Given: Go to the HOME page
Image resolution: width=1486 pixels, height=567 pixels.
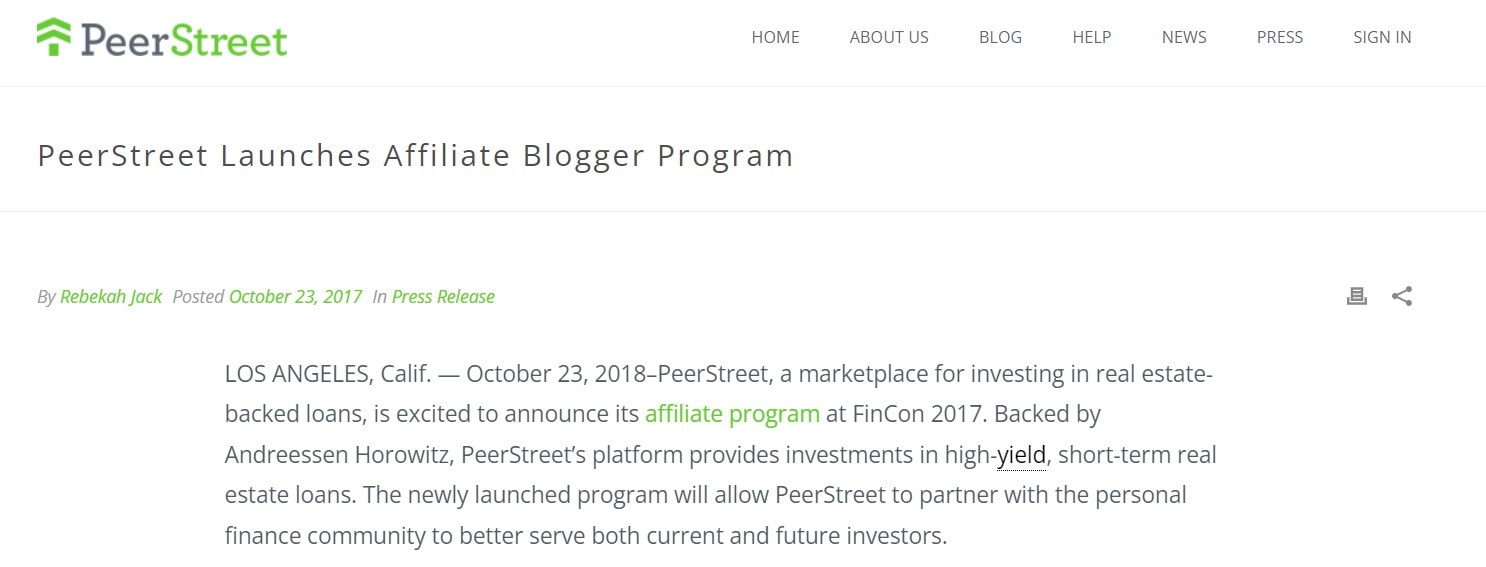Looking at the screenshot, I should pos(775,37).
